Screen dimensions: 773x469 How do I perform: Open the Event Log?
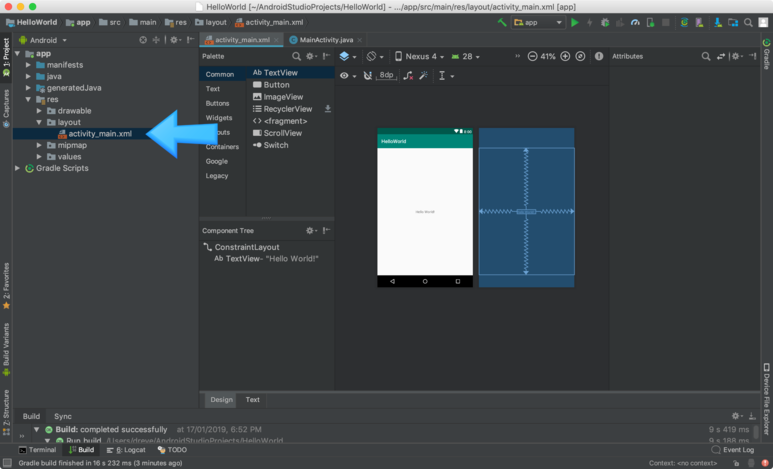(733, 450)
